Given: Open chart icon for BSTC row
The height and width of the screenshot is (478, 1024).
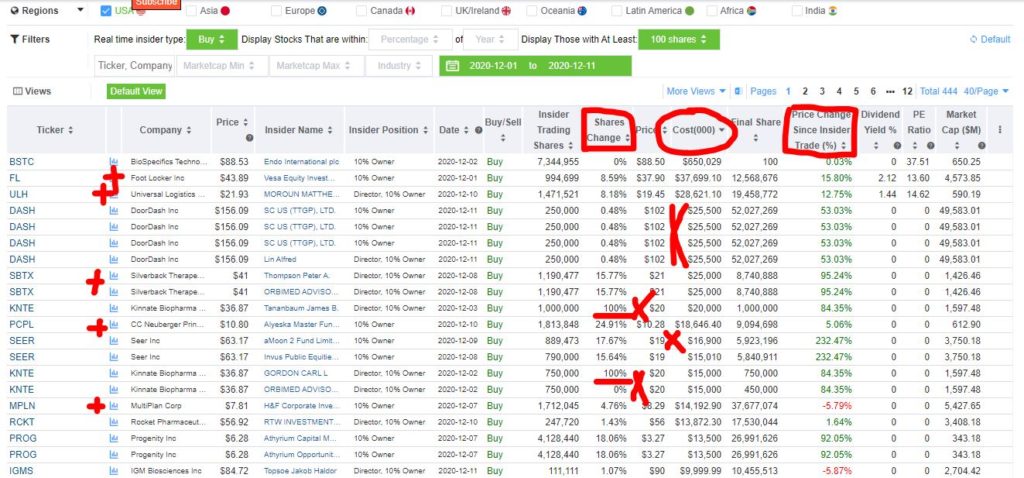Looking at the screenshot, I should pyautogui.click(x=114, y=161).
